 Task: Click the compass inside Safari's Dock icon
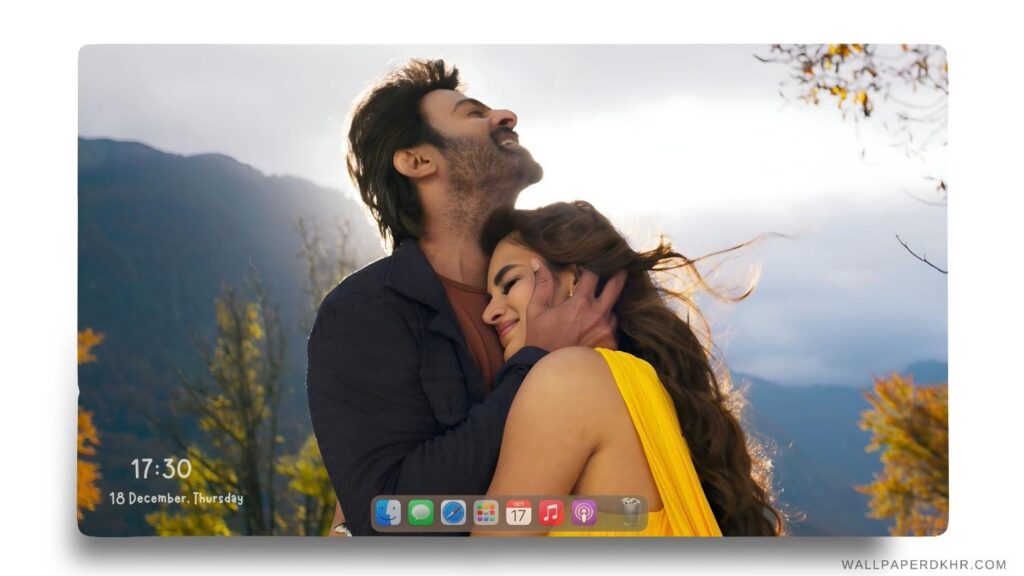(x=452, y=512)
